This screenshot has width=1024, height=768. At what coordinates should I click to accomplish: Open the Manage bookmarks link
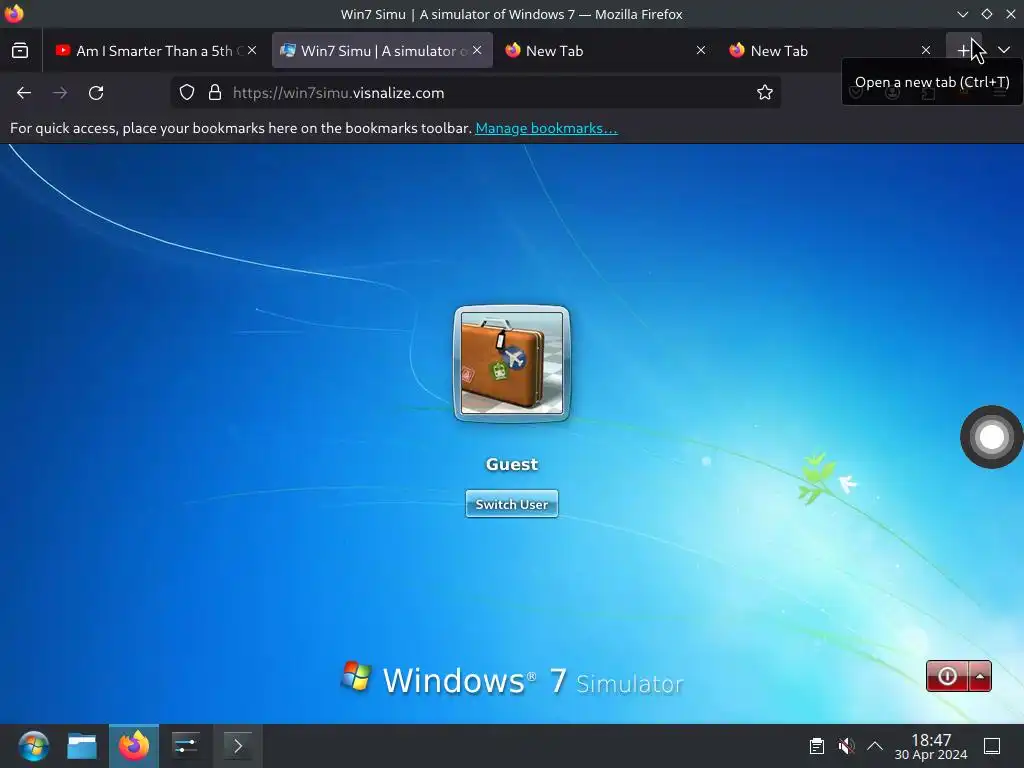click(x=546, y=128)
